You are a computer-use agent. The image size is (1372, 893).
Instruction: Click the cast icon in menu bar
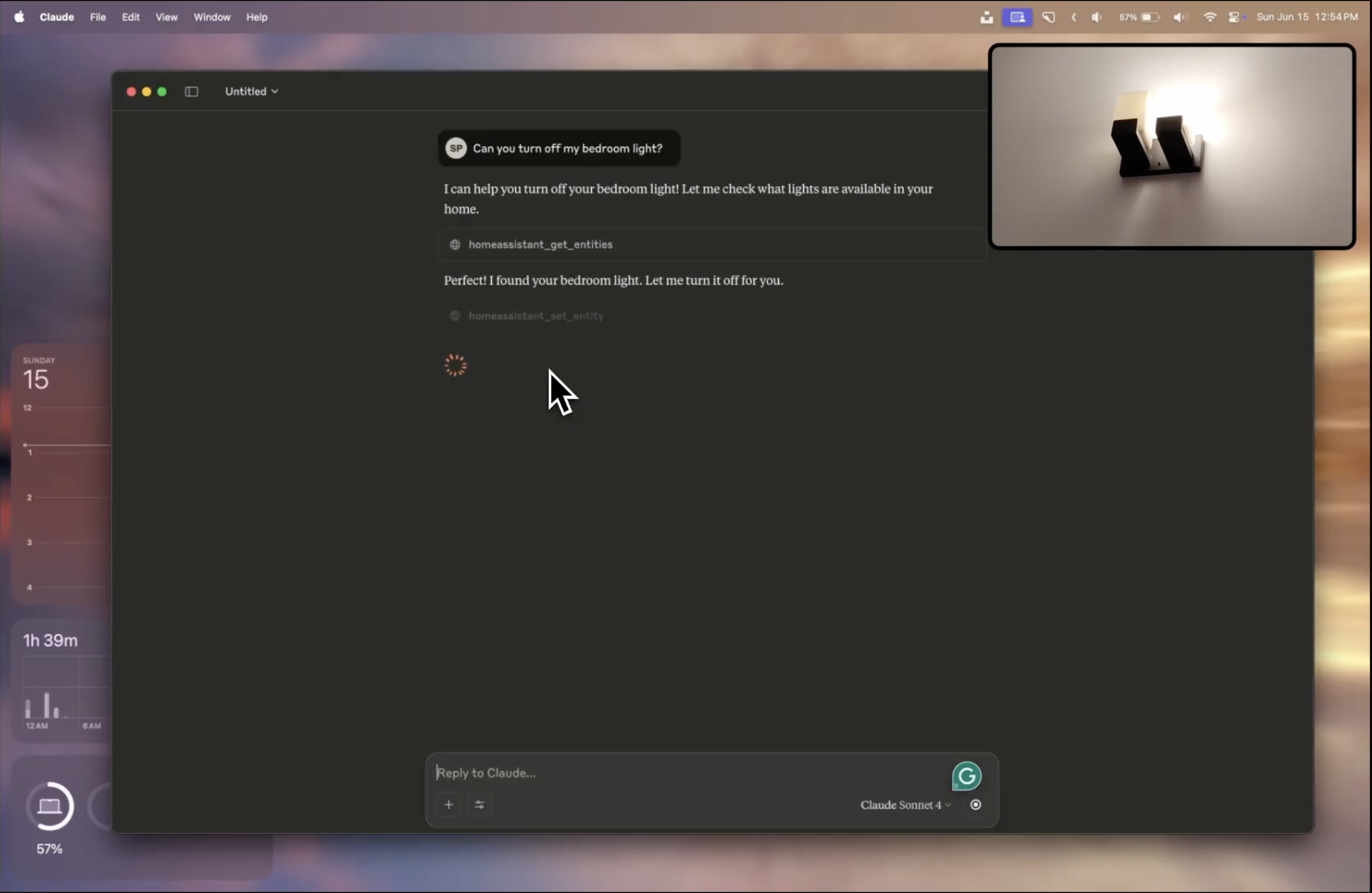coord(1049,17)
